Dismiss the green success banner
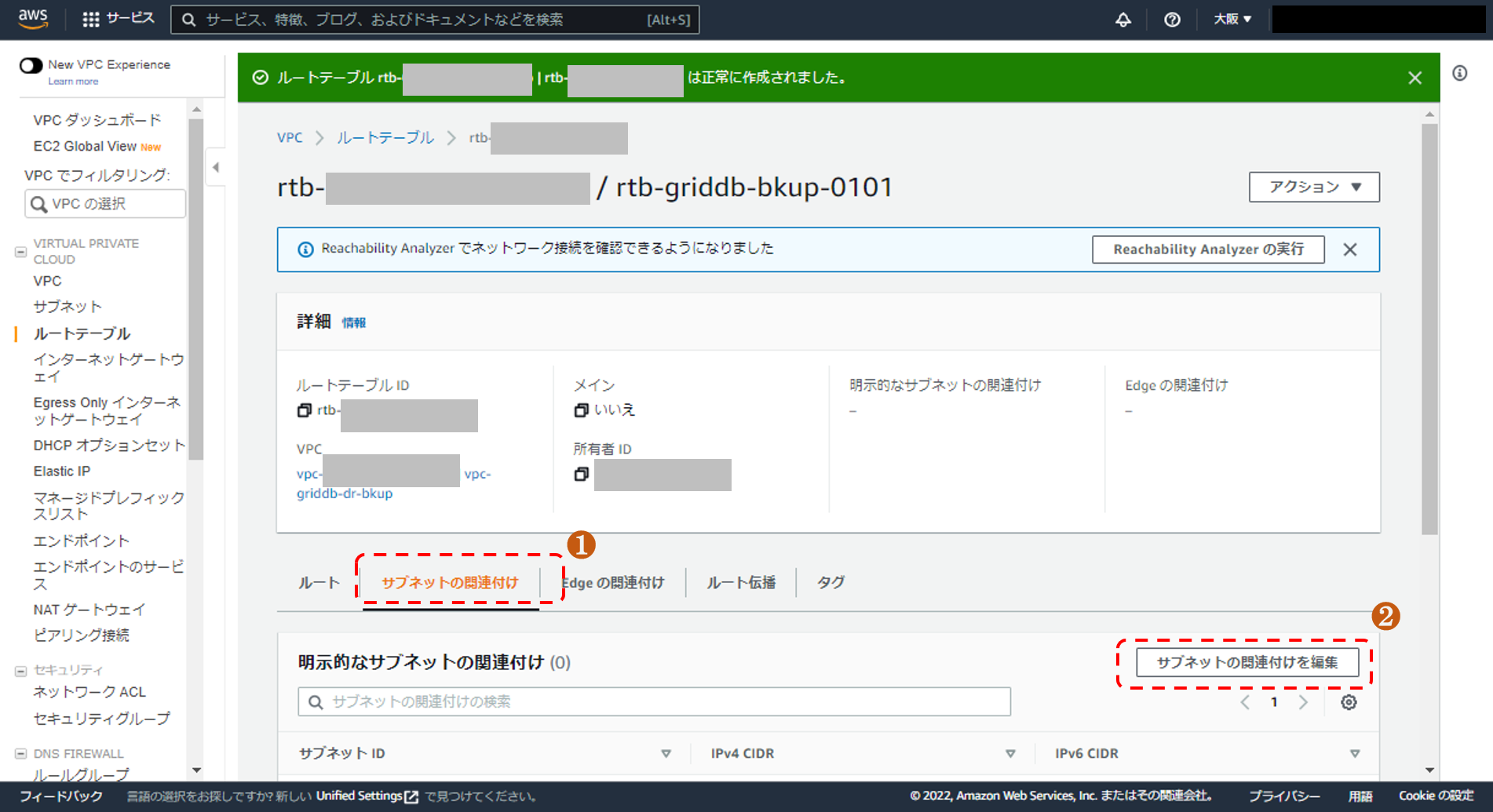This screenshot has width=1493, height=812. pyautogui.click(x=1415, y=78)
